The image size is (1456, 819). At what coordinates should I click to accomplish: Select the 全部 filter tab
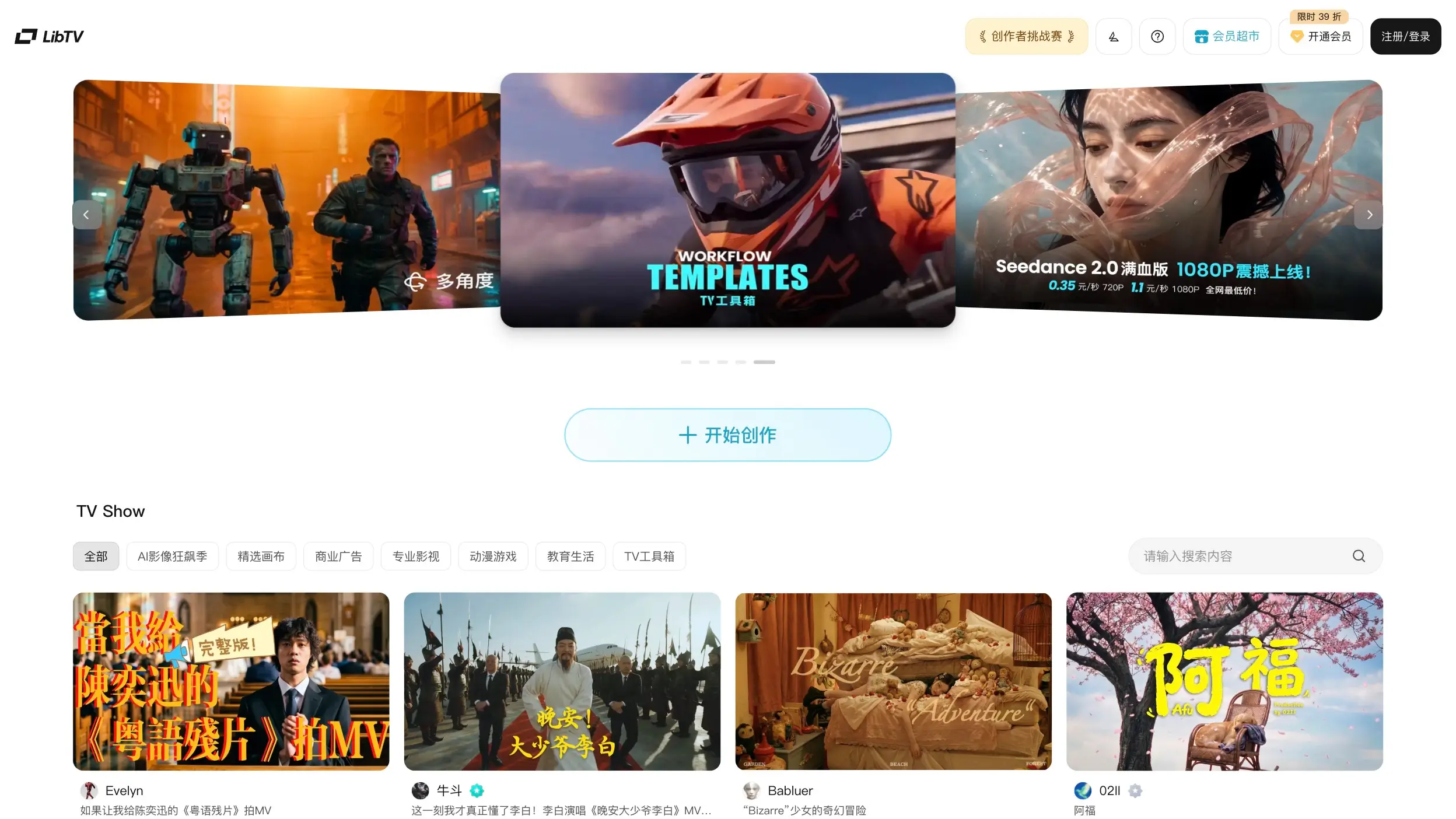(x=96, y=556)
